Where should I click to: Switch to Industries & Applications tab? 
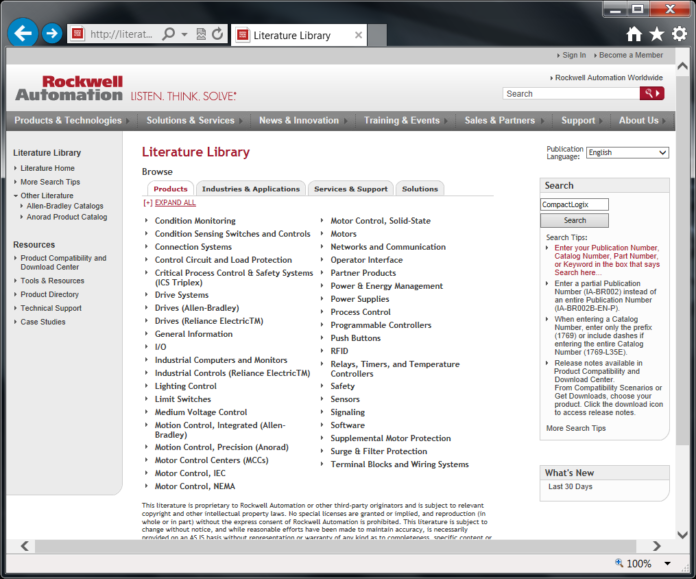(251, 189)
